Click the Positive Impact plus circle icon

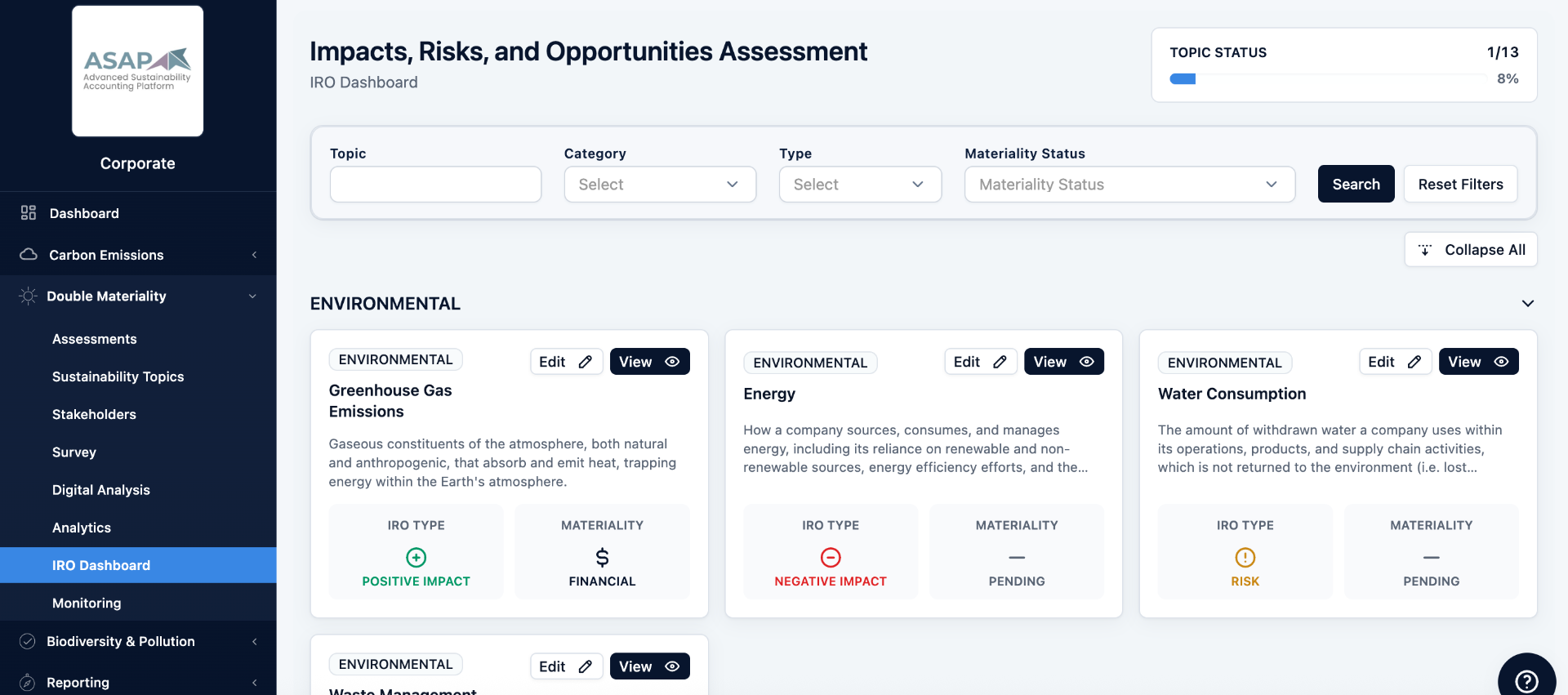tap(416, 557)
